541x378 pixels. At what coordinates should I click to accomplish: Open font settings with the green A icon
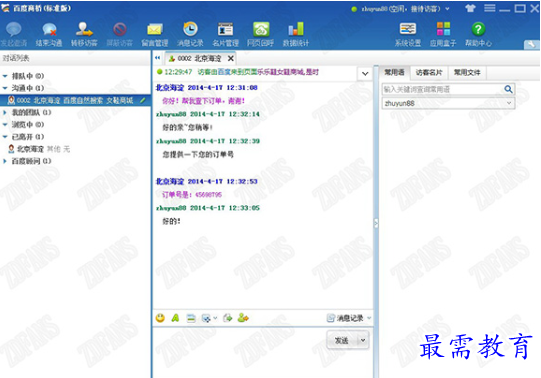[175, 318]
